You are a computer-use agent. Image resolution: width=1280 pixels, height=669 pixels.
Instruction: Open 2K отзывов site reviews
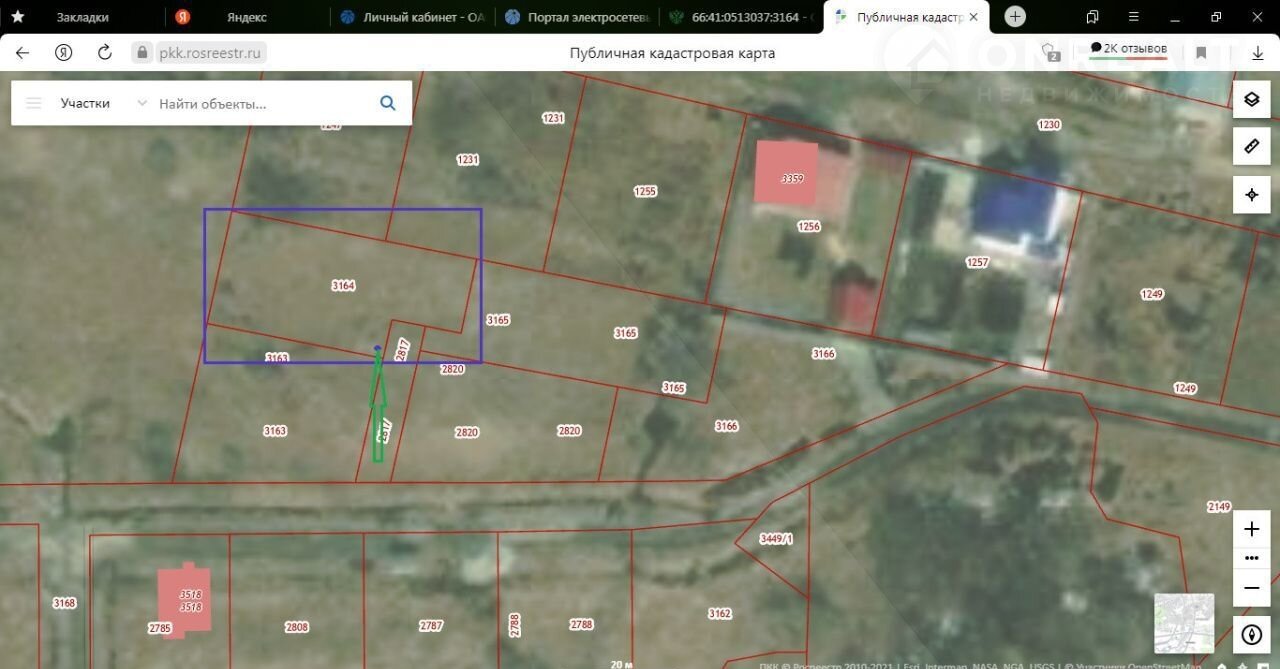(1128, 49)
